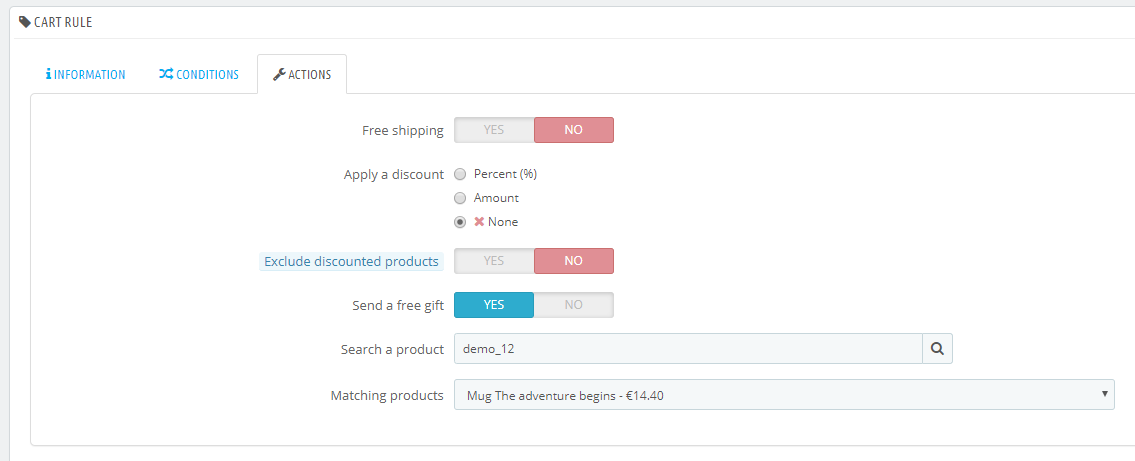Choose the Amount discount radio button

[461, 198]
